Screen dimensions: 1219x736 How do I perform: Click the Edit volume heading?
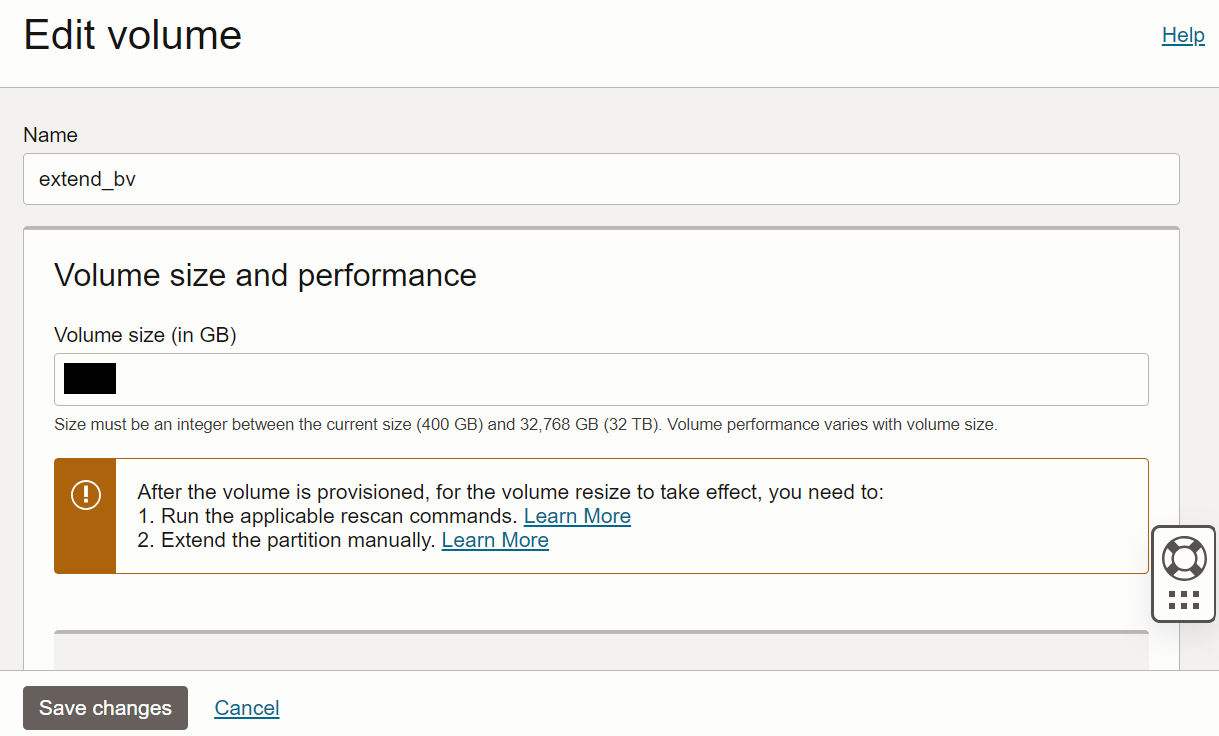coord(133,35)
